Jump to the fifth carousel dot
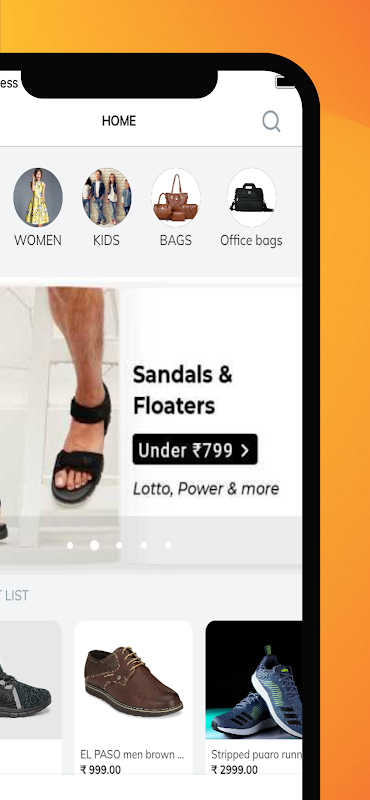370x800 pixels. [x=168, y=545]
